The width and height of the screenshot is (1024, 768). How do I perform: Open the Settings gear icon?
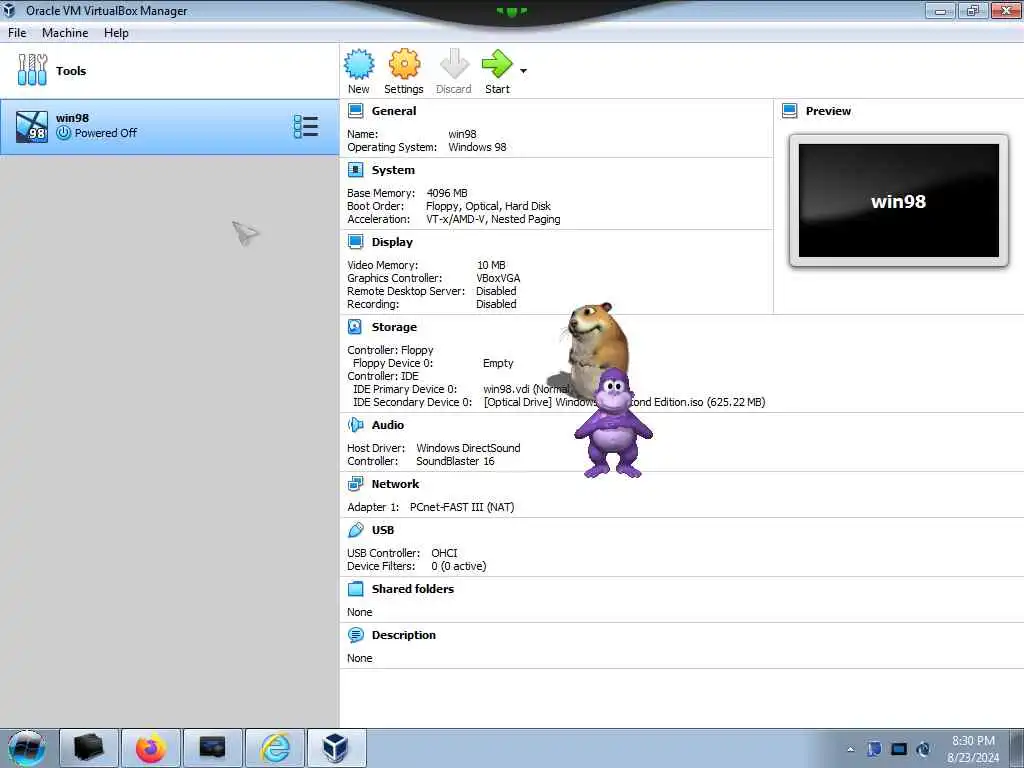click(404, 64)
